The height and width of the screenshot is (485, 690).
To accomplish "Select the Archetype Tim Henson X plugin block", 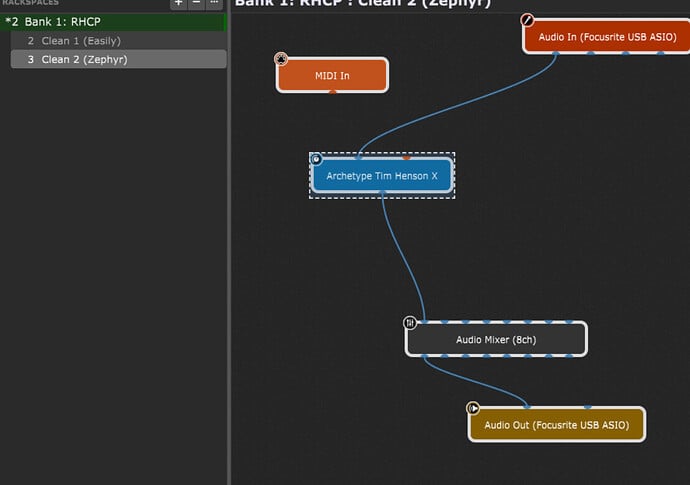I will [382, 177].
